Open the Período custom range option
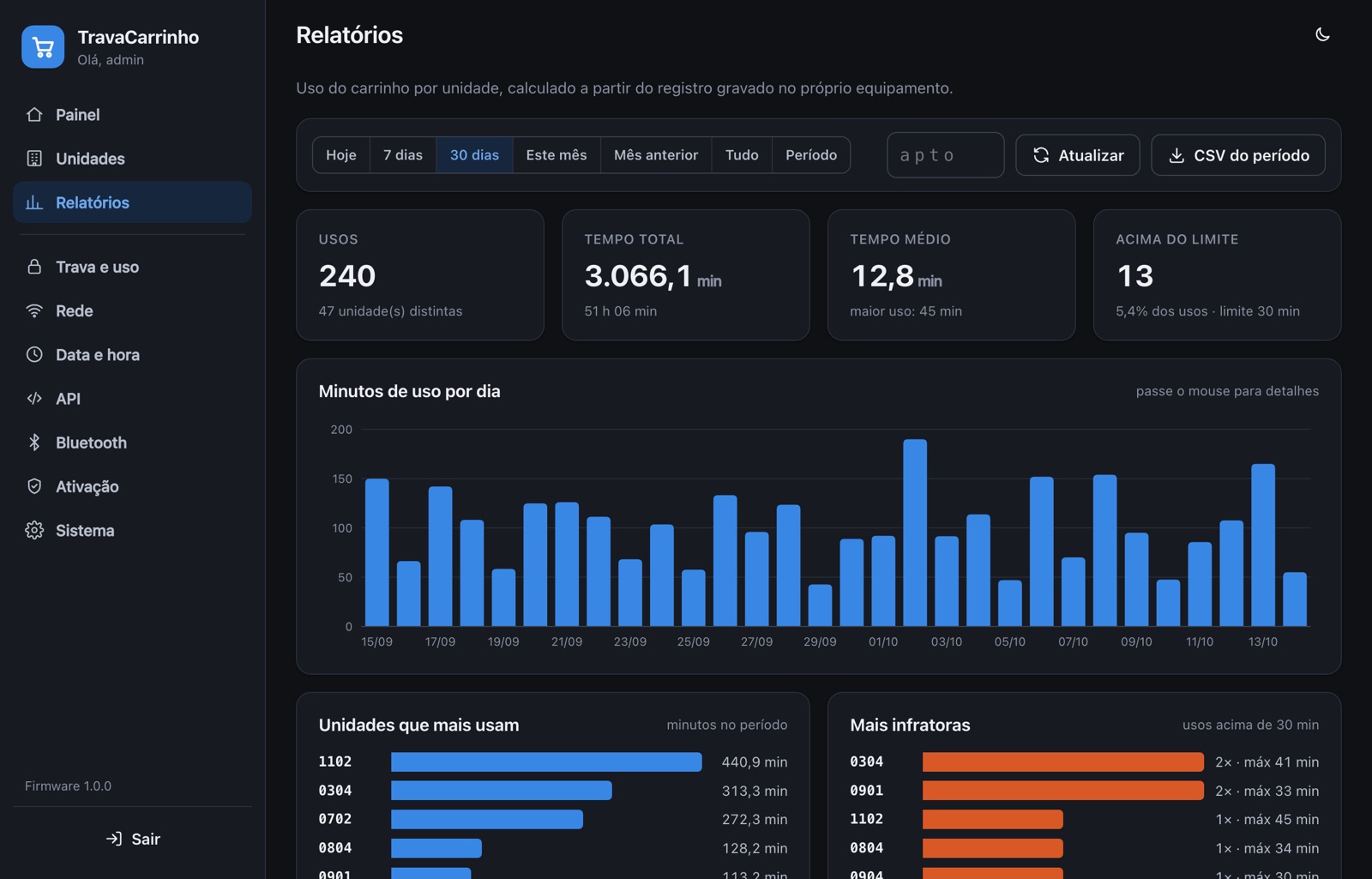Image resolution: width=1372 pixels, height=879 pixels. coord(811,155)
